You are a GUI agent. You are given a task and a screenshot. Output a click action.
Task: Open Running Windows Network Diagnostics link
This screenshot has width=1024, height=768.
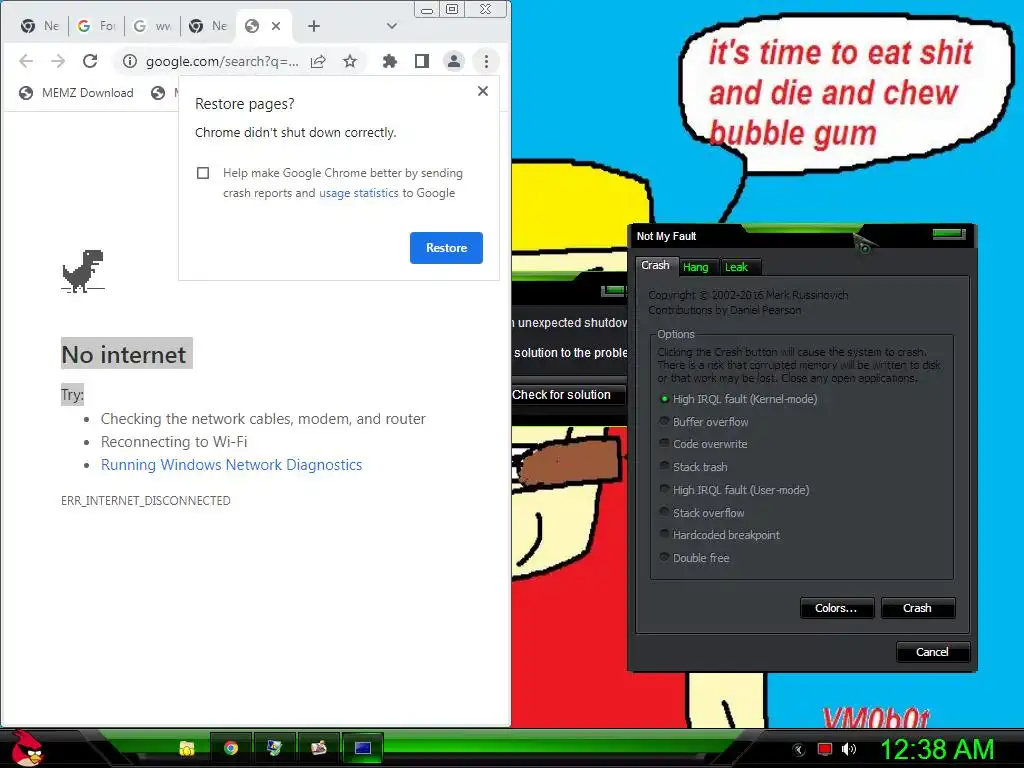pyautogui.click(x=231, y=465)
